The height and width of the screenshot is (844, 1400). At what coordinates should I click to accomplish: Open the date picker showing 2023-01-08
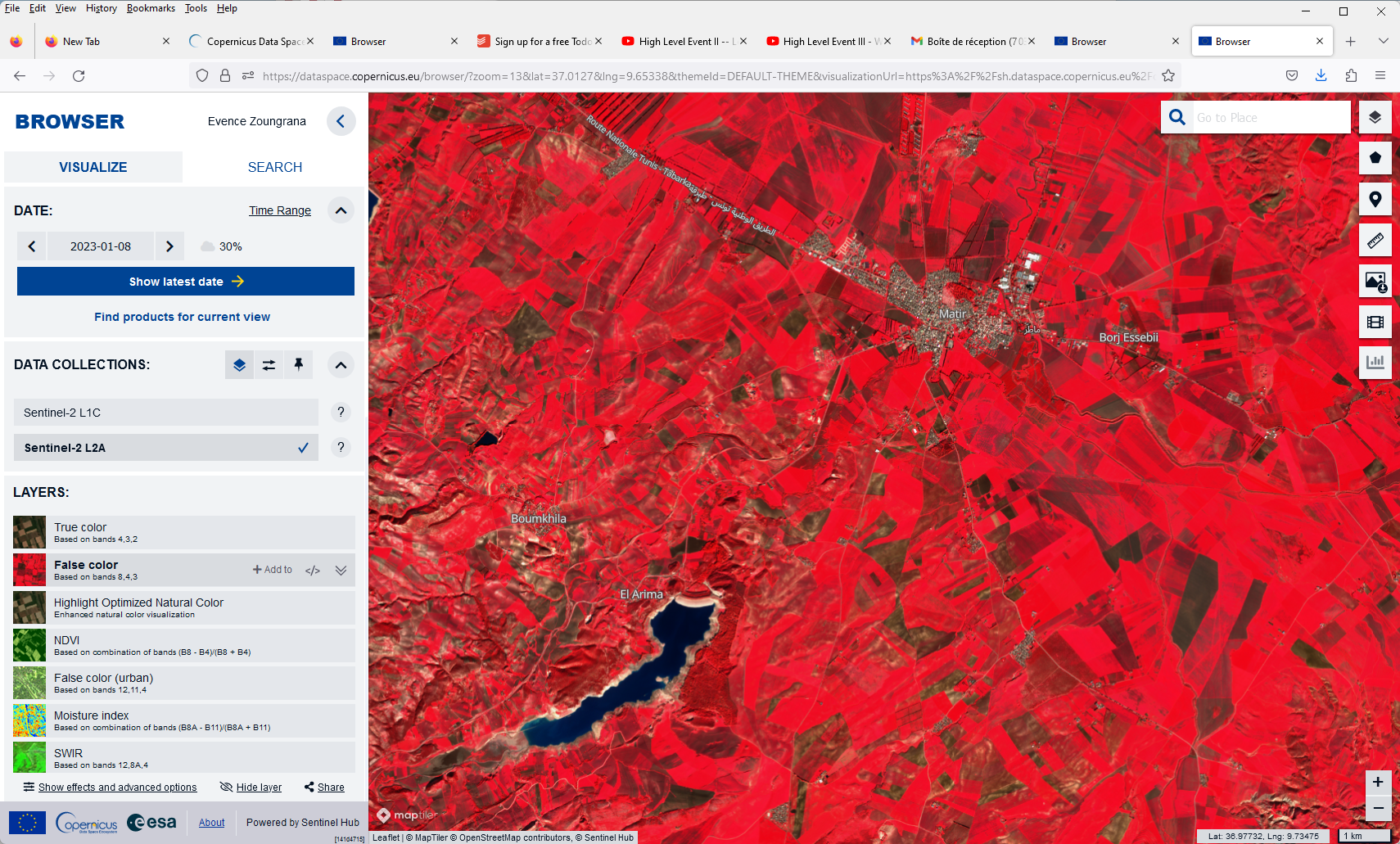point(101,246)
